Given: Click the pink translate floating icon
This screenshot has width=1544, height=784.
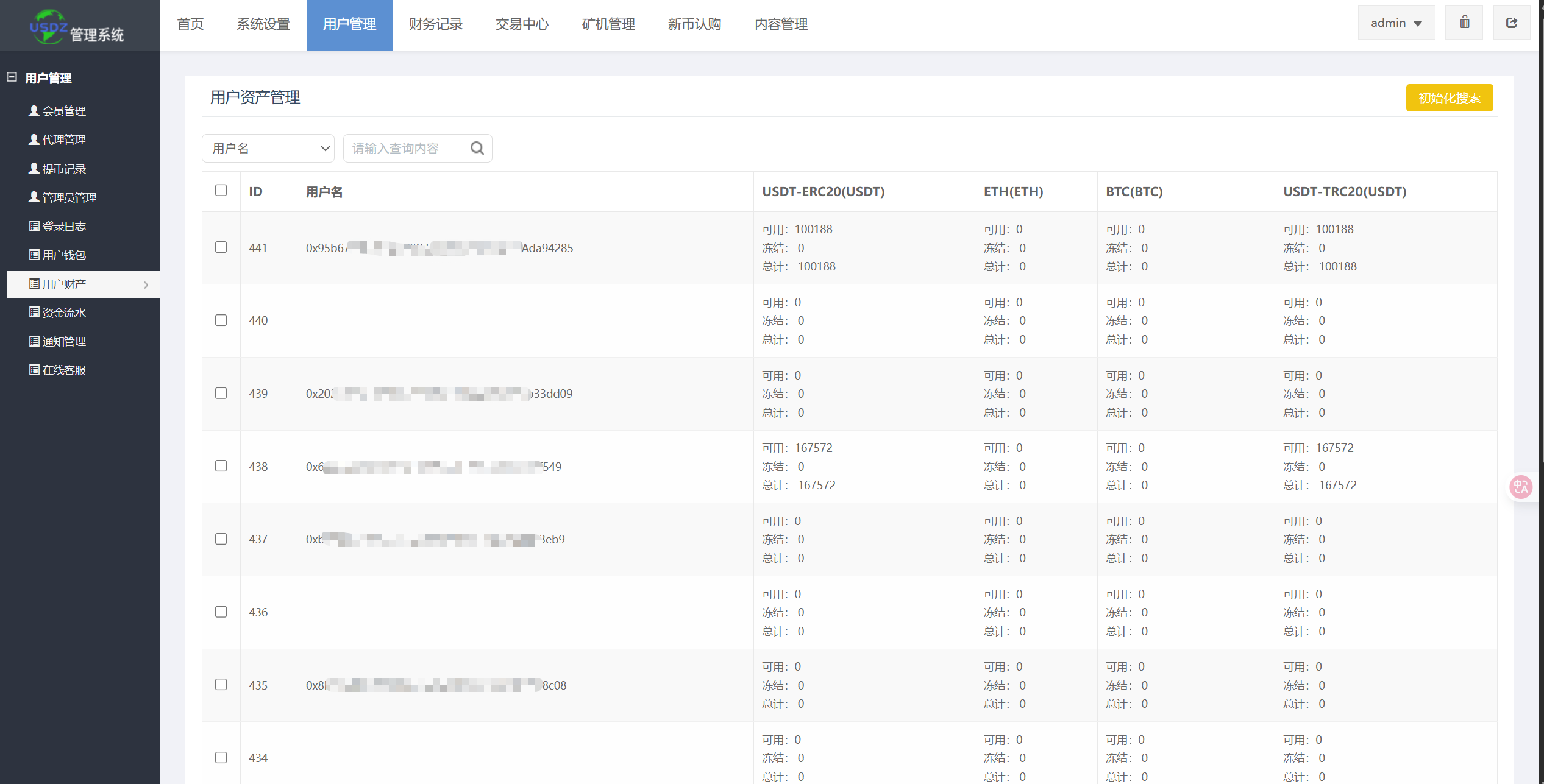Looking at the screenshot, I should 1521,487.
